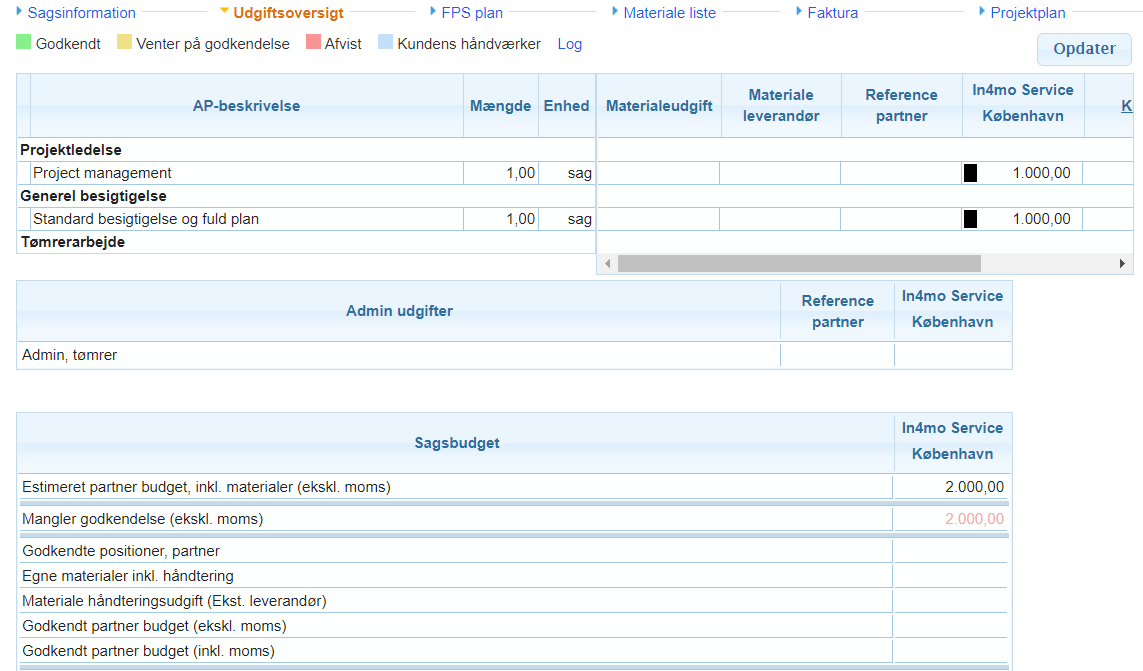Click the blue Kundens håndværker swatch
The height and width of the screenshot is (671, 1143).
click(385, 43)
